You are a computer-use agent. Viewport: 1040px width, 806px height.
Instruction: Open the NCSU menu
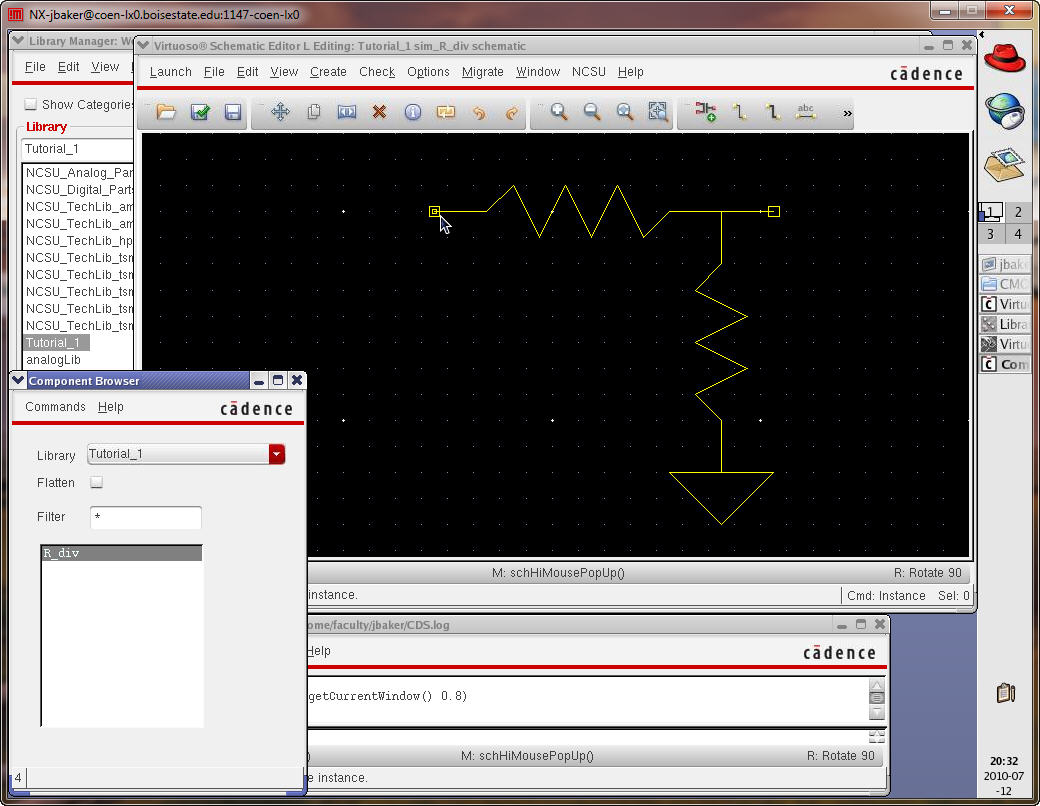click(x=588, y=72)
